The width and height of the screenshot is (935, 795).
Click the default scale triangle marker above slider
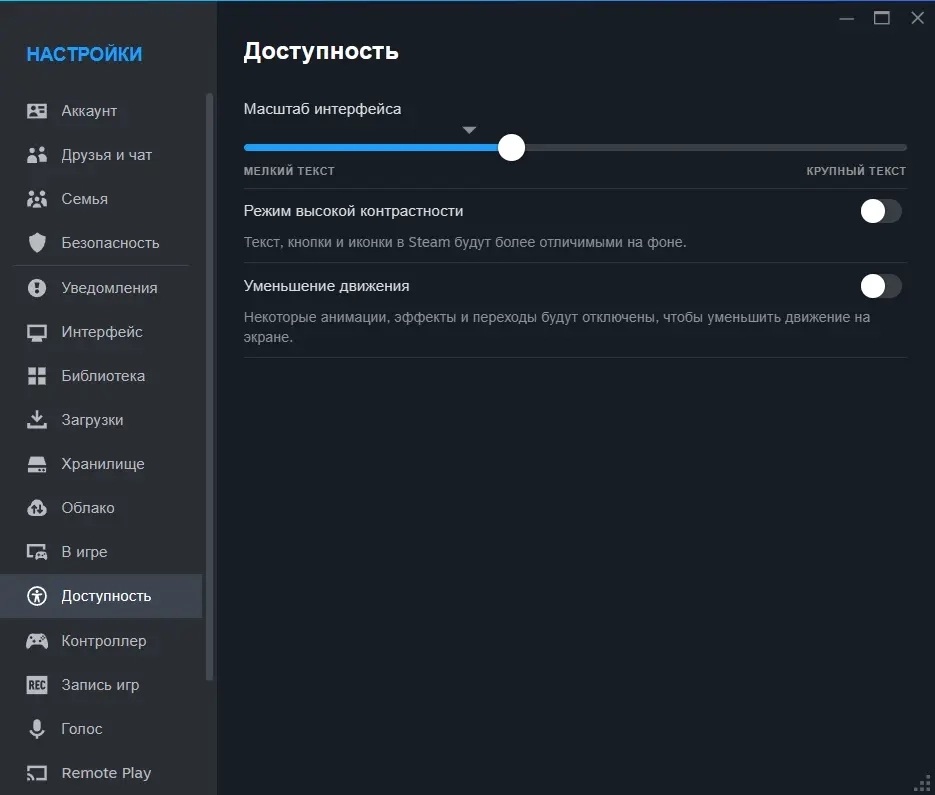pyautogui.click(x=469, y=130)
